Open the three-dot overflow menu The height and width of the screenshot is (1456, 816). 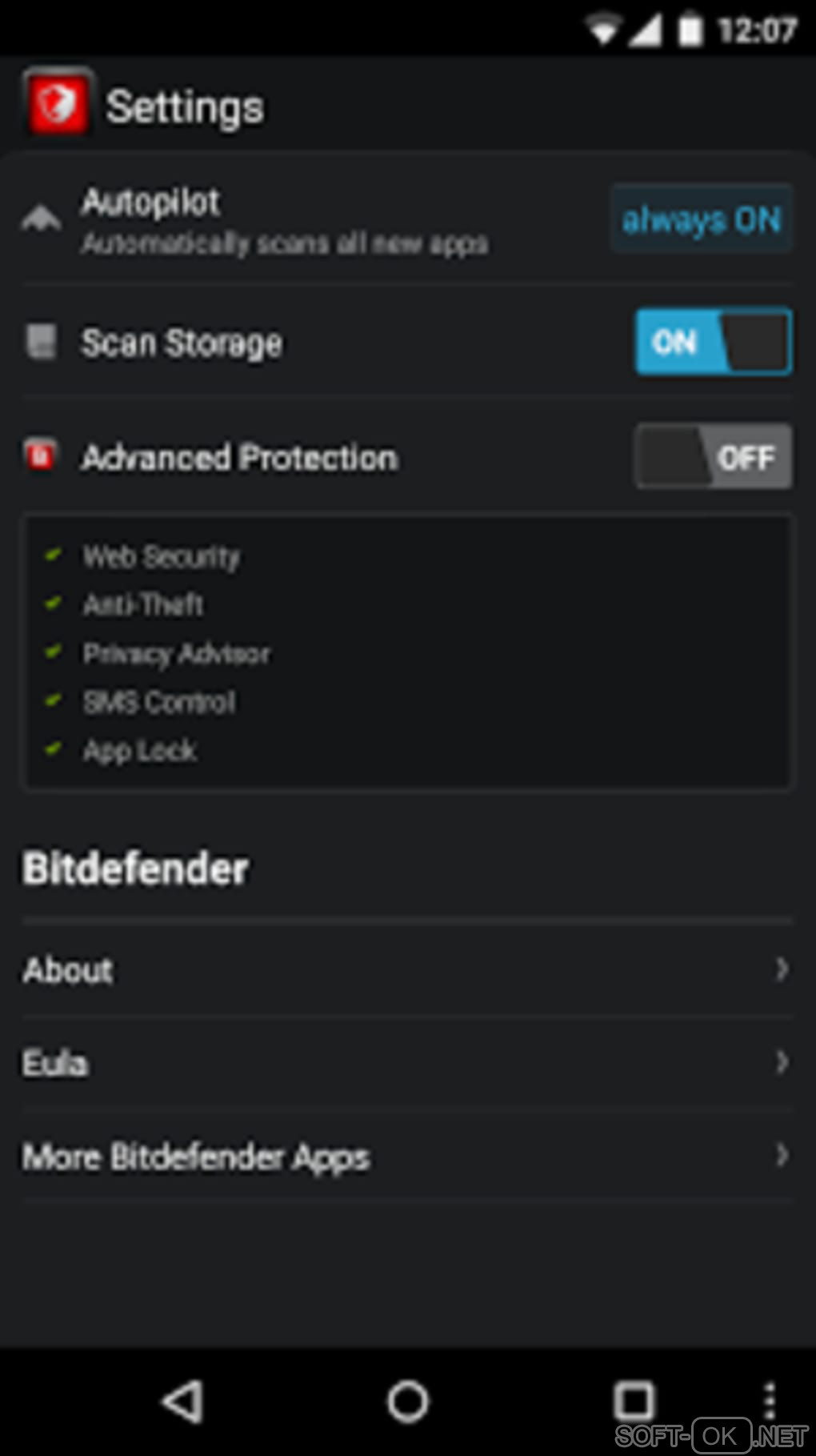(x=769, y=1401)
